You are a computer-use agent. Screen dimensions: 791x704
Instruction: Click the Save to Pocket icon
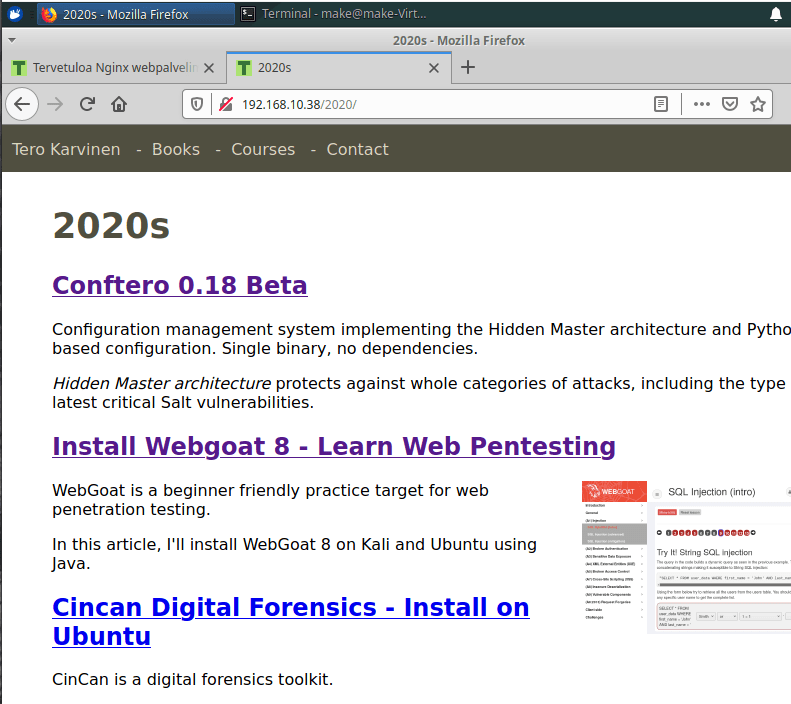(x=730, y=104)
